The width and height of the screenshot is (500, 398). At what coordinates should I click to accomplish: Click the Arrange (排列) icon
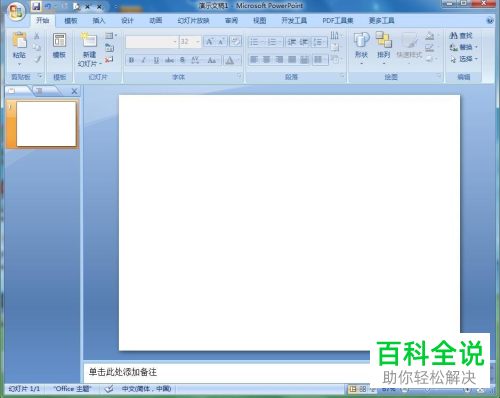coord(383,40)
